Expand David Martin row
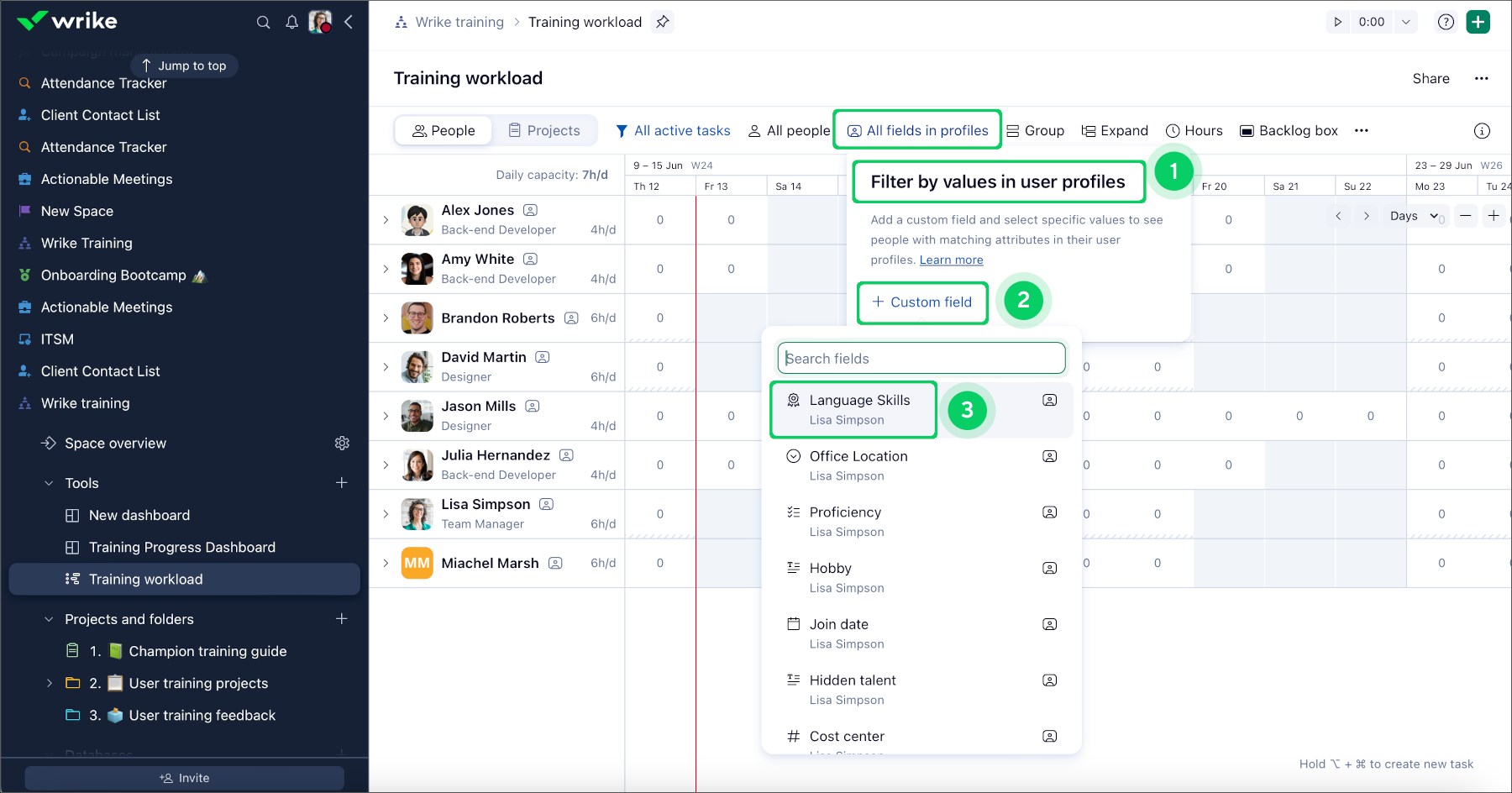This screenshot has width=1512, height=793. point(386,367)
